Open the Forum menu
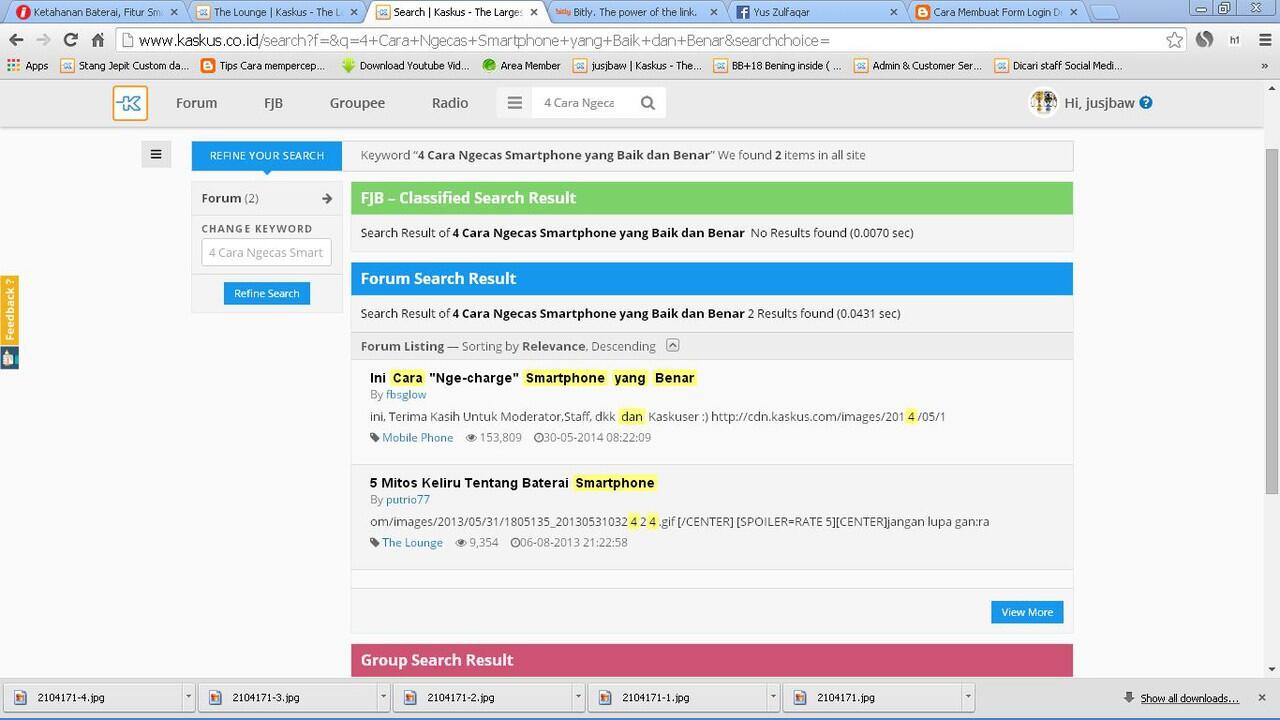This screenshot has width=1280, height=720. (196, 103)
